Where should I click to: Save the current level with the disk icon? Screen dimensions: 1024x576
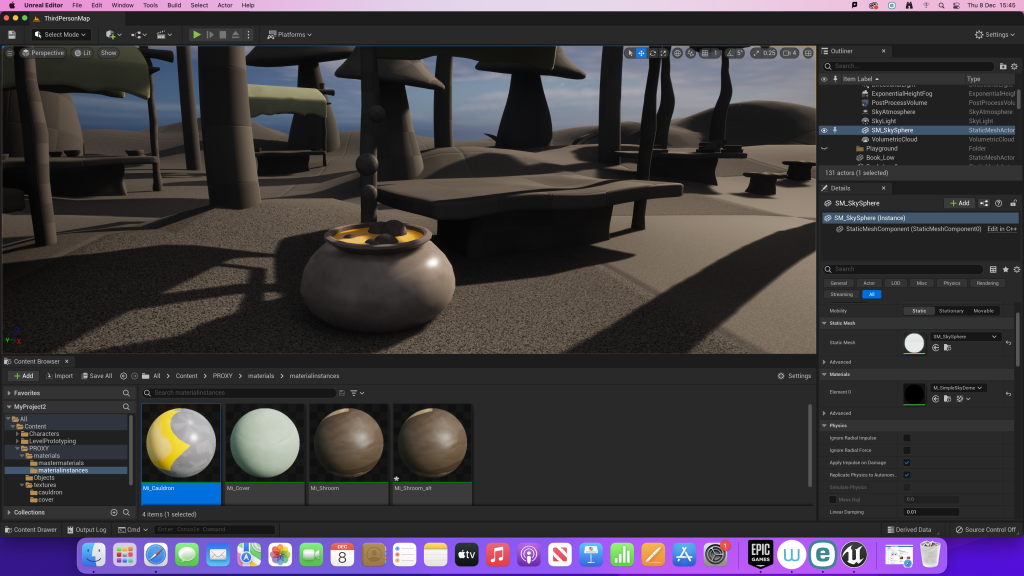point(12,35)
